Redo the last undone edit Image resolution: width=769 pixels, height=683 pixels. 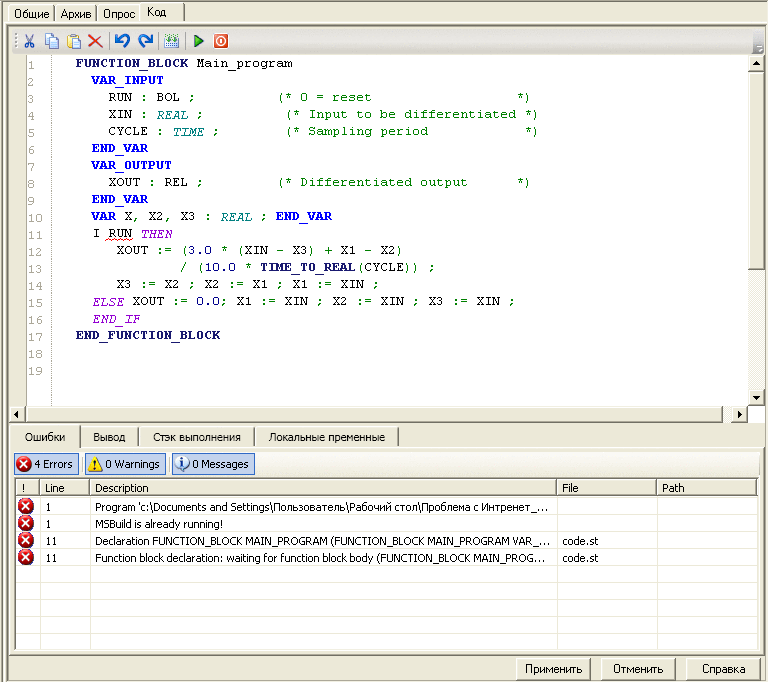click(146, 41)
